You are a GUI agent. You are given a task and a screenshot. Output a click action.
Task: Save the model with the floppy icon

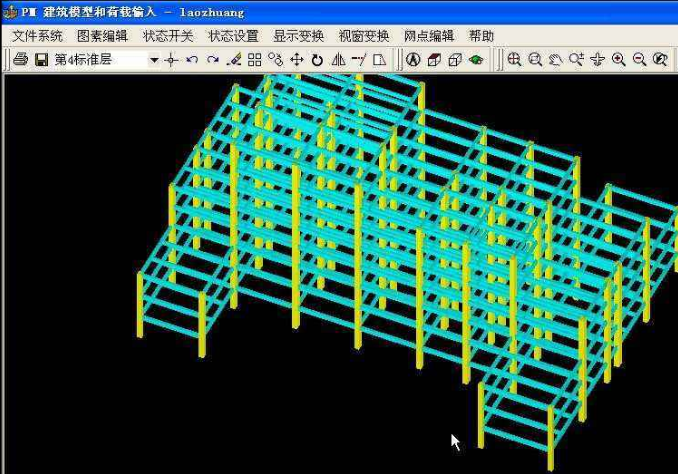pyautogui.click(x=42, y=59)
